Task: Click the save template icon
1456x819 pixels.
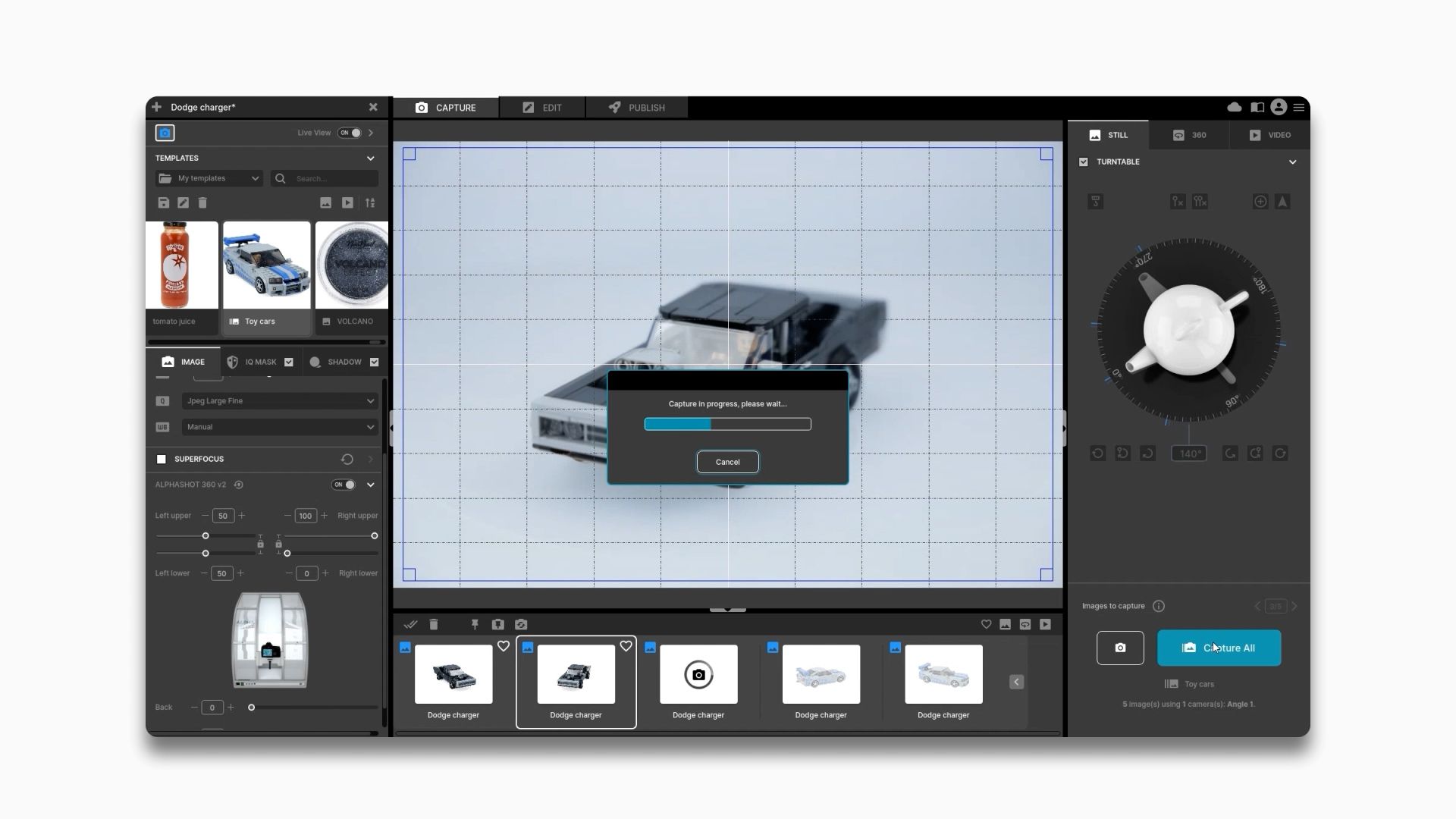Action: [x=163, y=202]
